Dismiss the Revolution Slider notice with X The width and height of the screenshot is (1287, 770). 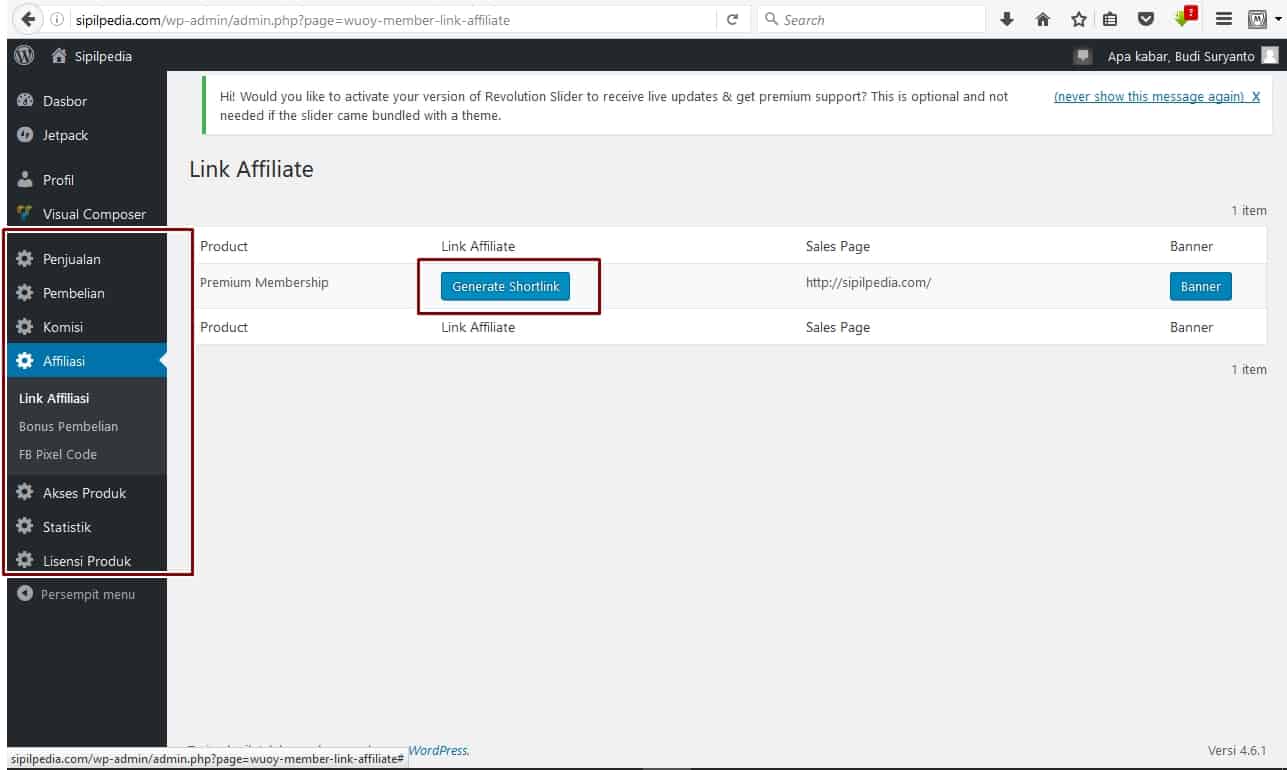point(1256,97)
